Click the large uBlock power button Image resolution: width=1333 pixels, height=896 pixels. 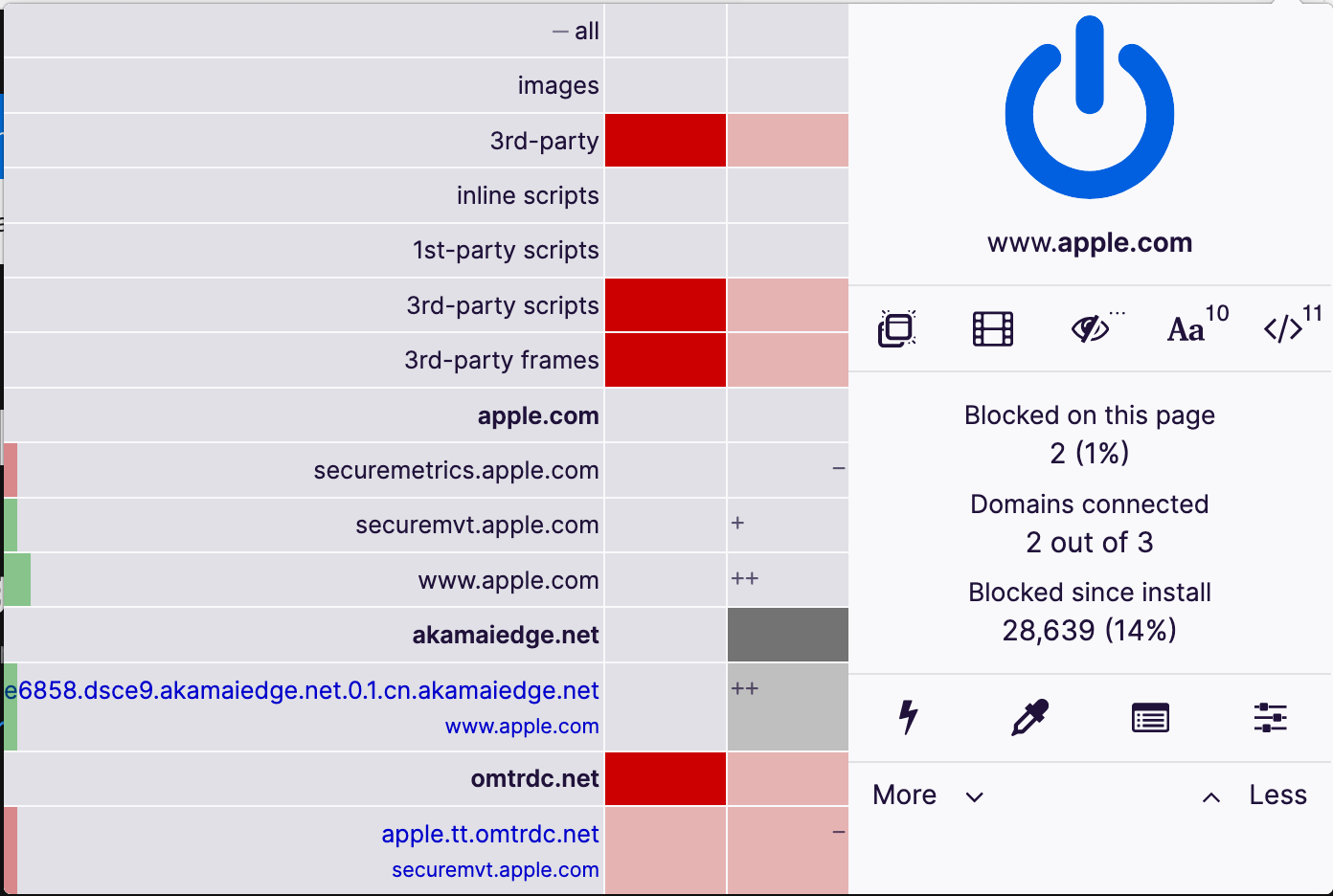tap(1090, 107)
